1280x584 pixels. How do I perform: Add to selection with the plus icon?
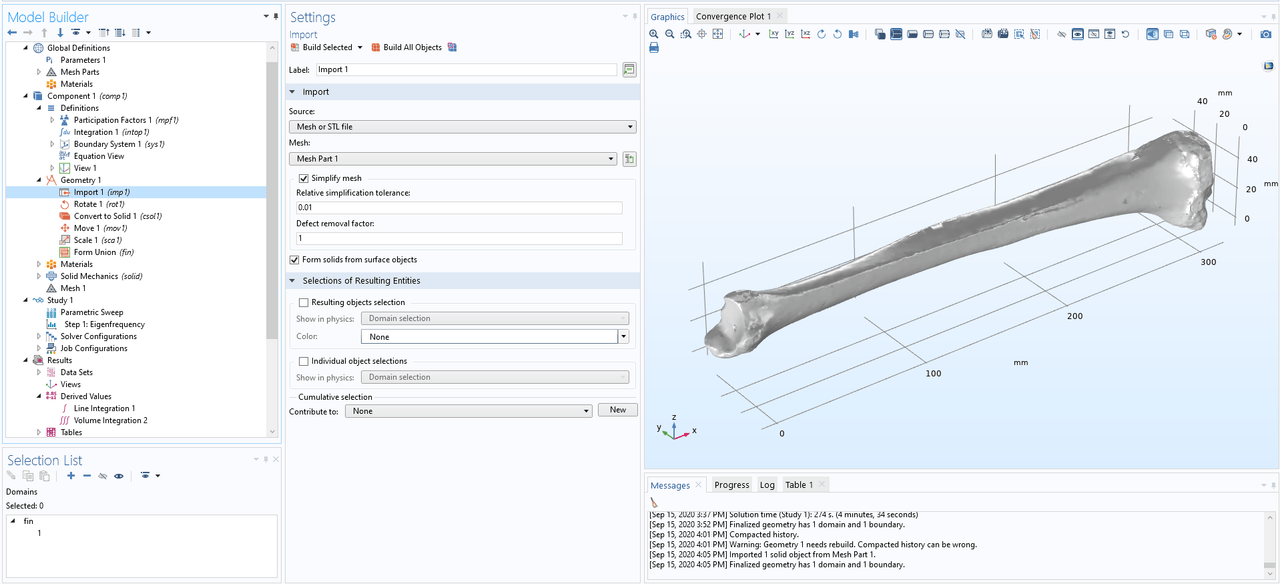(x=71, y=476)
